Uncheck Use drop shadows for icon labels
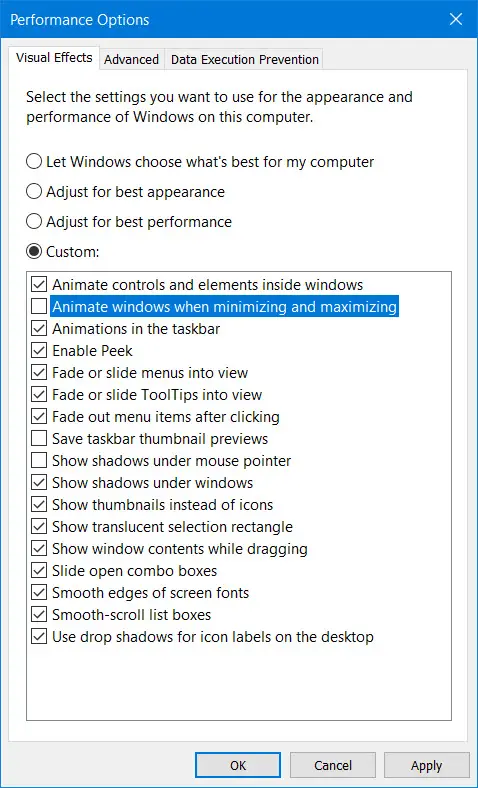 coord(39,637)
